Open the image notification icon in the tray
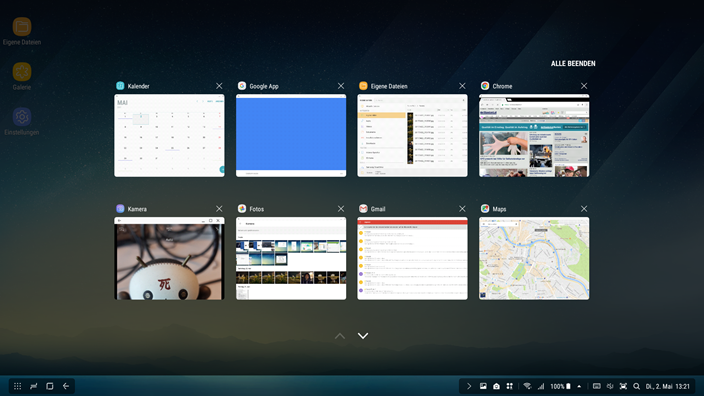 (x=483, y=386)
